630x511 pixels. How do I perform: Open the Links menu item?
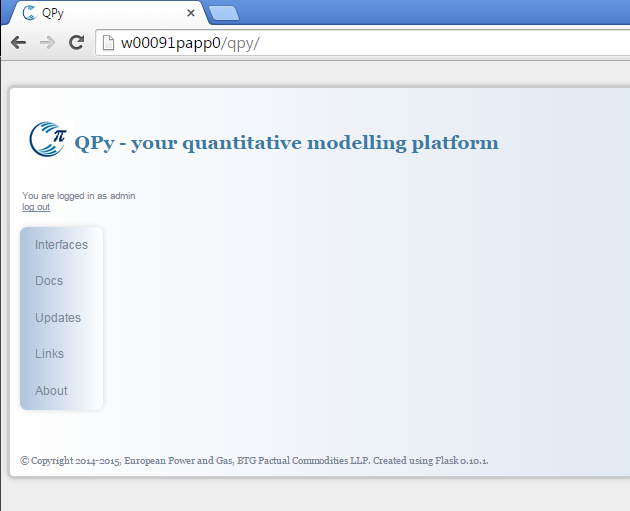point(49,354)
